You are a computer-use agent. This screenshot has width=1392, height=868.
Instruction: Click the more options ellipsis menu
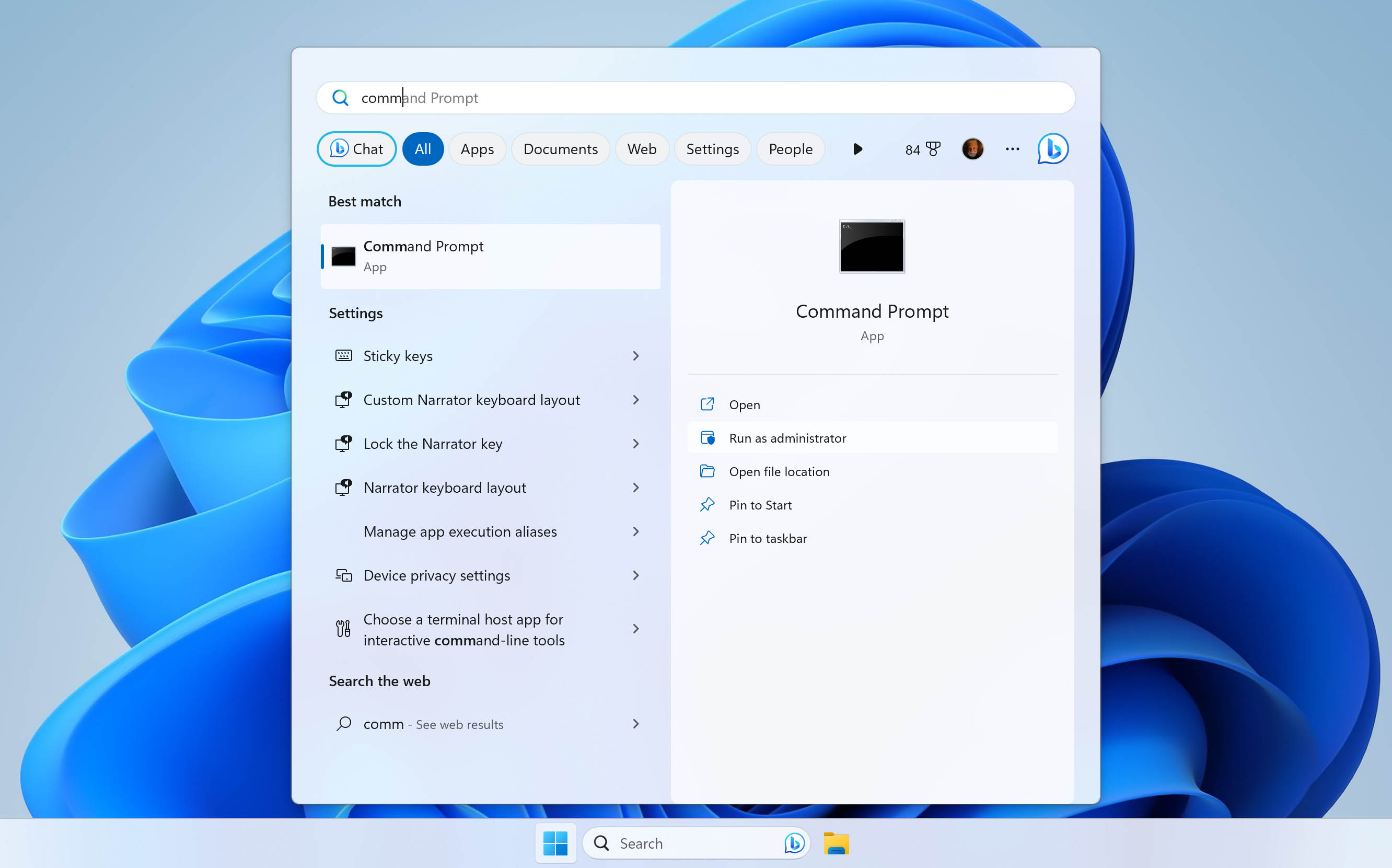(1012, 148)
